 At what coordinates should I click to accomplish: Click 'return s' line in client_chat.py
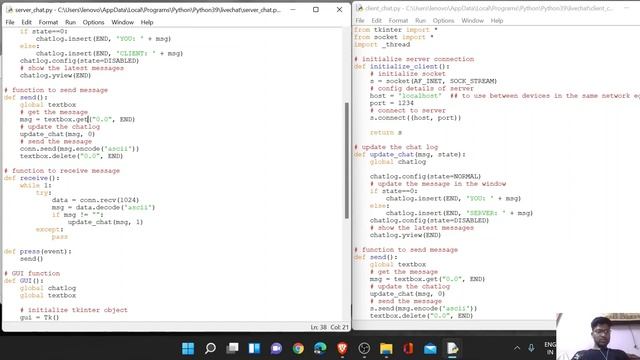[x=386, y=132]
